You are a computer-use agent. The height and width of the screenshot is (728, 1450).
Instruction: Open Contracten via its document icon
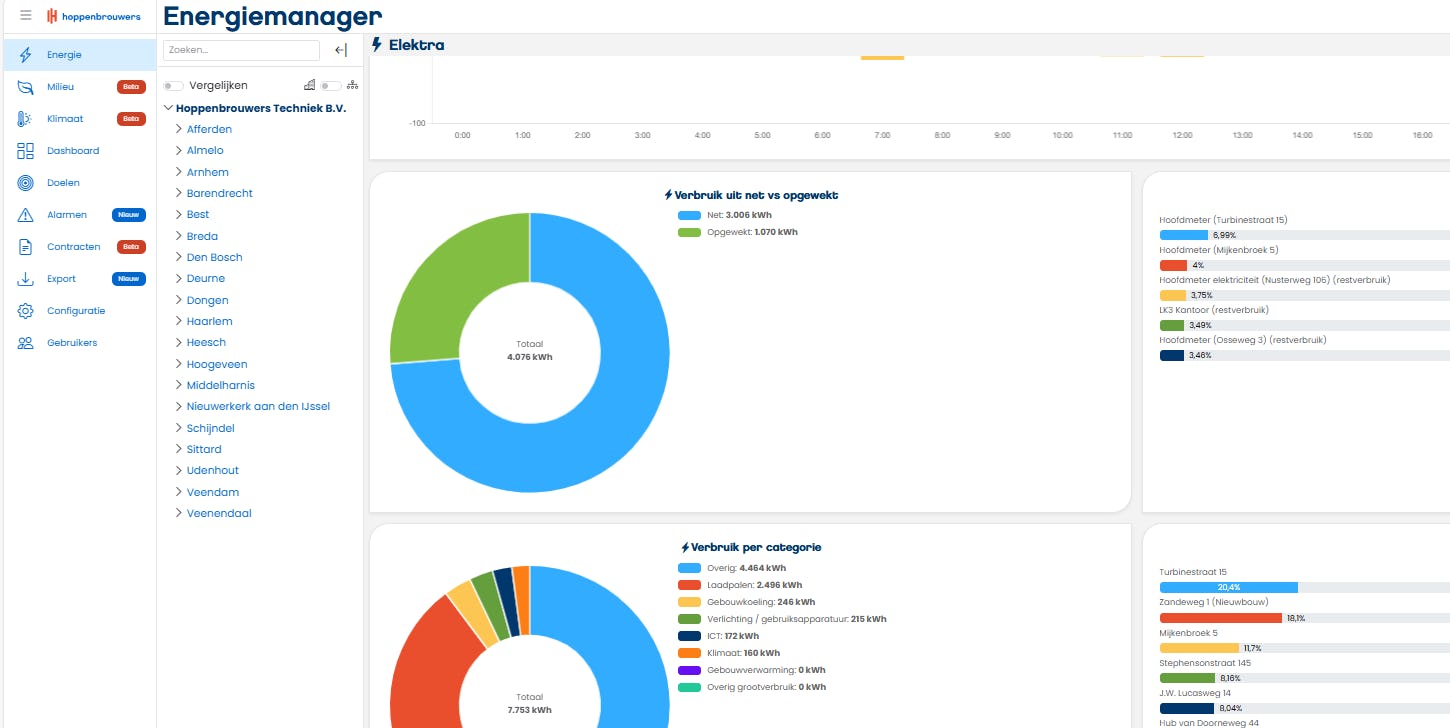26,247
